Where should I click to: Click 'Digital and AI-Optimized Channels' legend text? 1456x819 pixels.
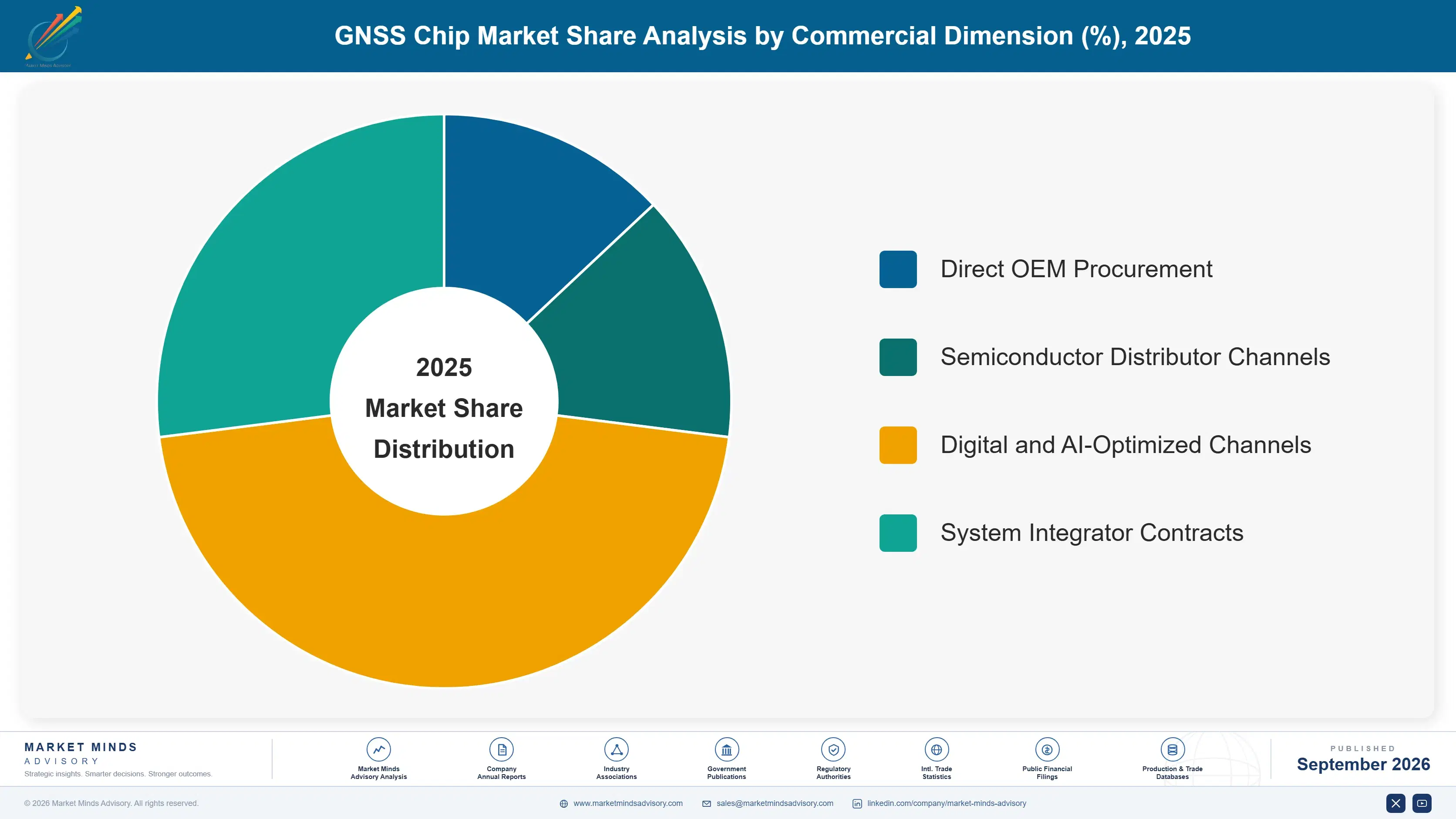(x=1126, y=445)
